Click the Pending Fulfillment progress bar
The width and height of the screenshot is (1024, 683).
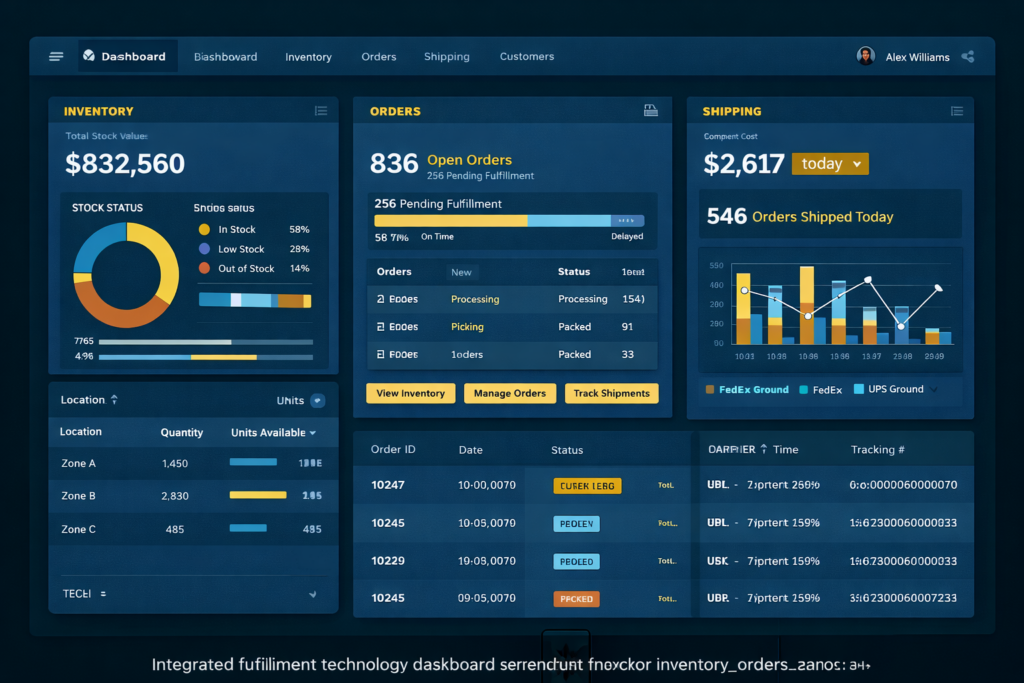pos(511,219)
